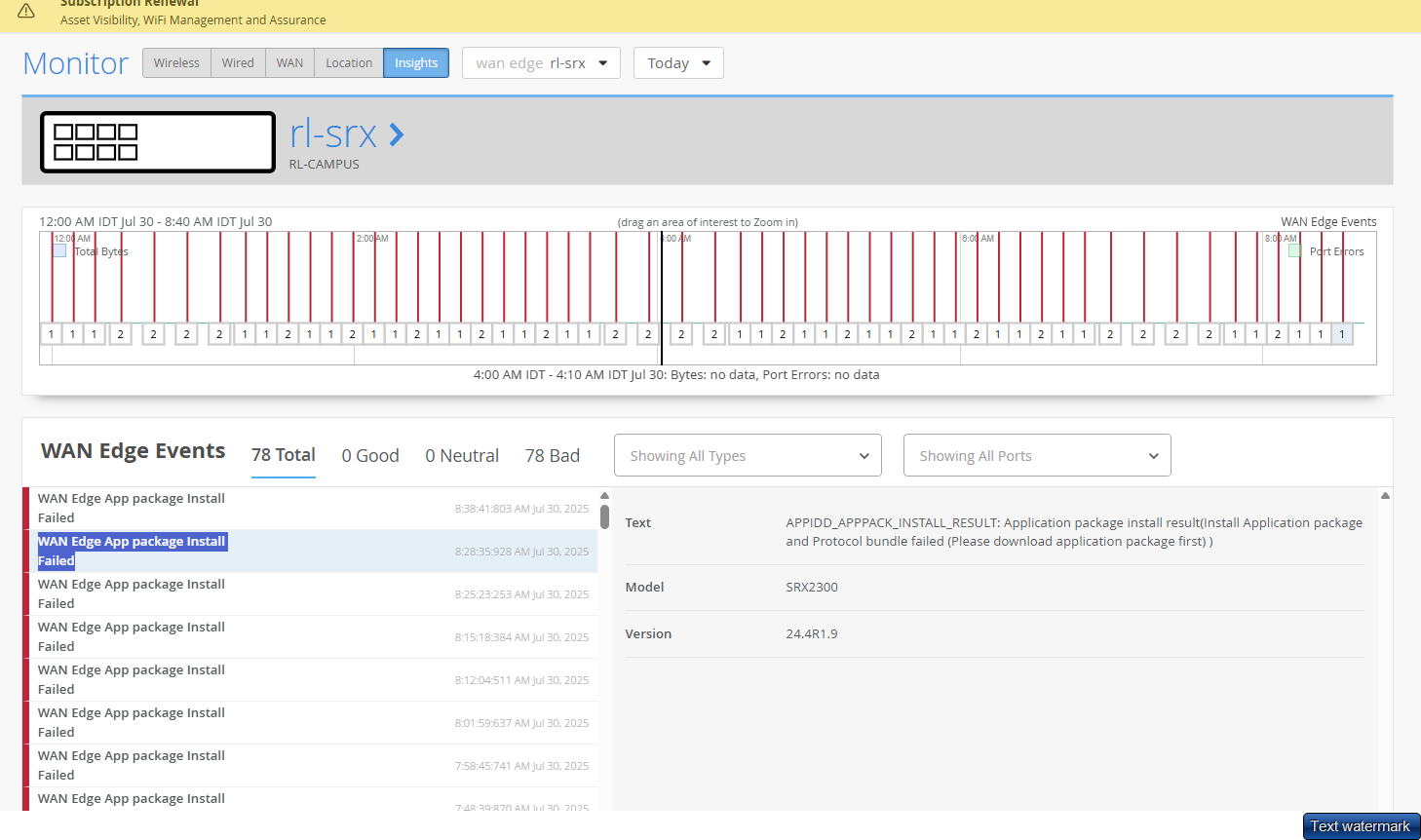
Task: Open the wan edge rl-srx selector dropdown
Action: 541,63
